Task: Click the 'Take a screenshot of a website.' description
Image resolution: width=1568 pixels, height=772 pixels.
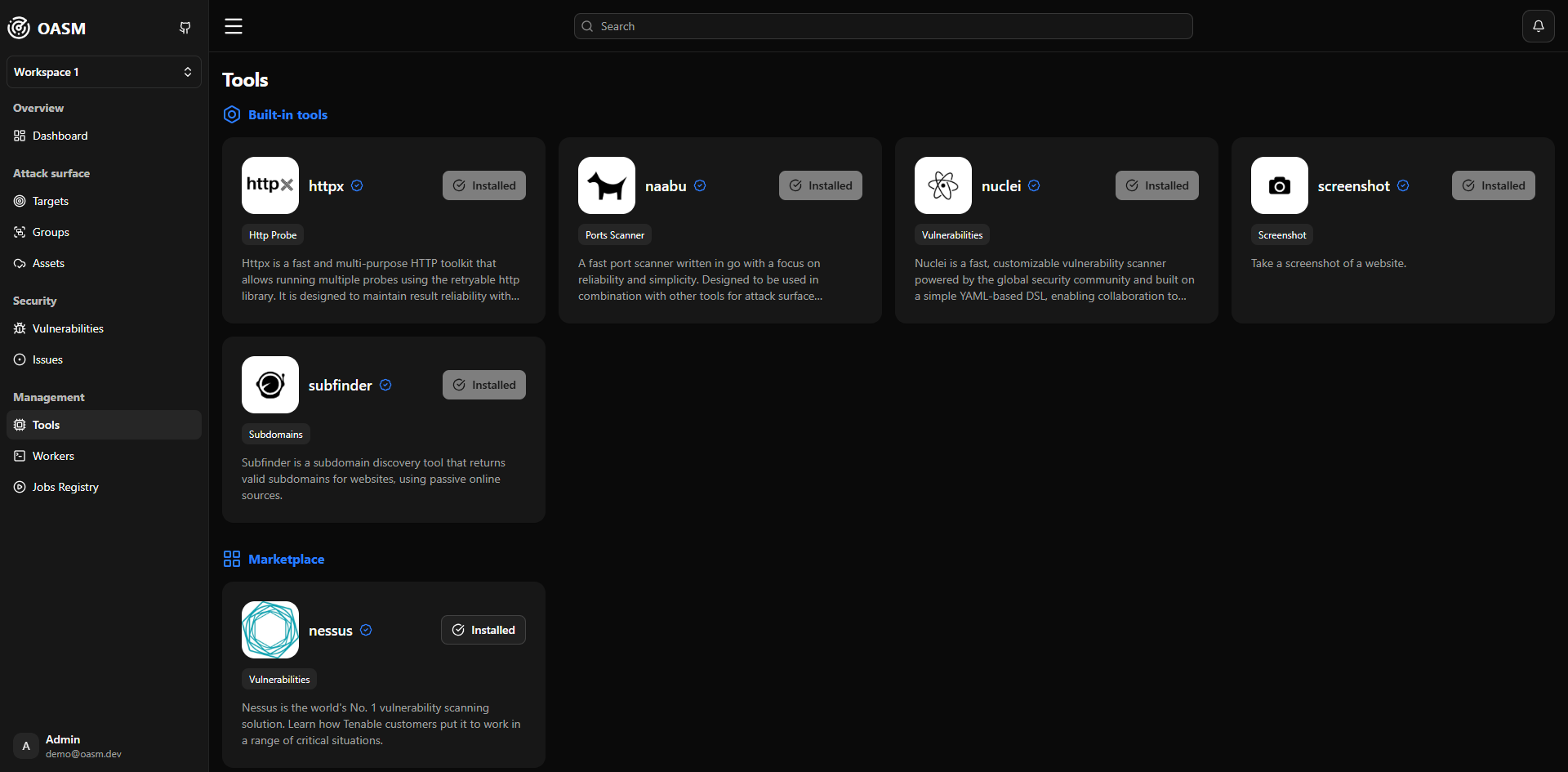Action: point(1329,263)
